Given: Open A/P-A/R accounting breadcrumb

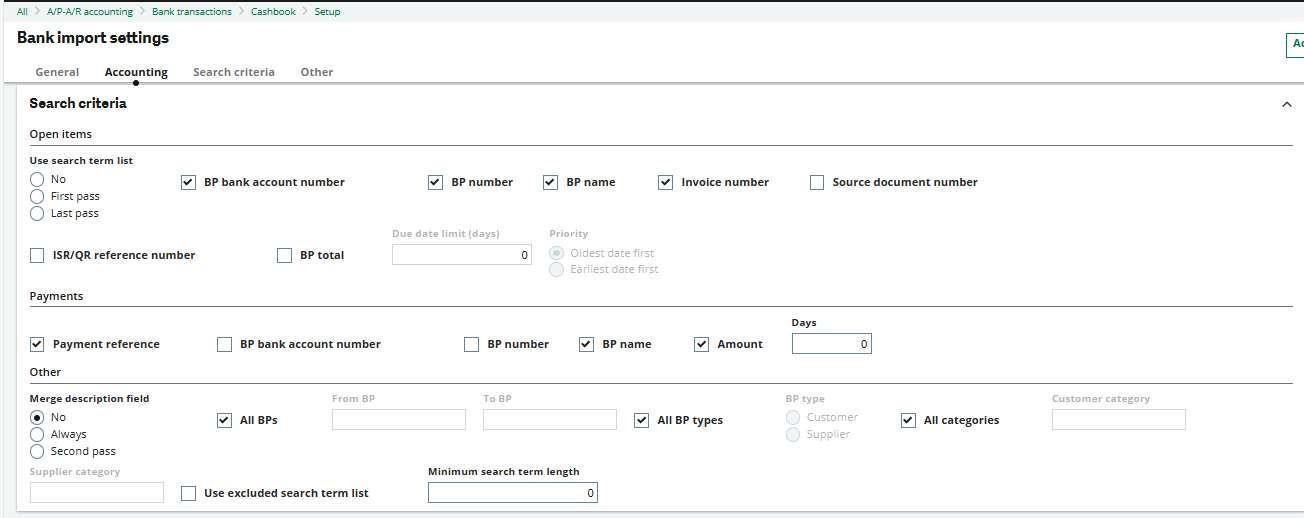Looking at the screenshot, I should pos(90,12).
